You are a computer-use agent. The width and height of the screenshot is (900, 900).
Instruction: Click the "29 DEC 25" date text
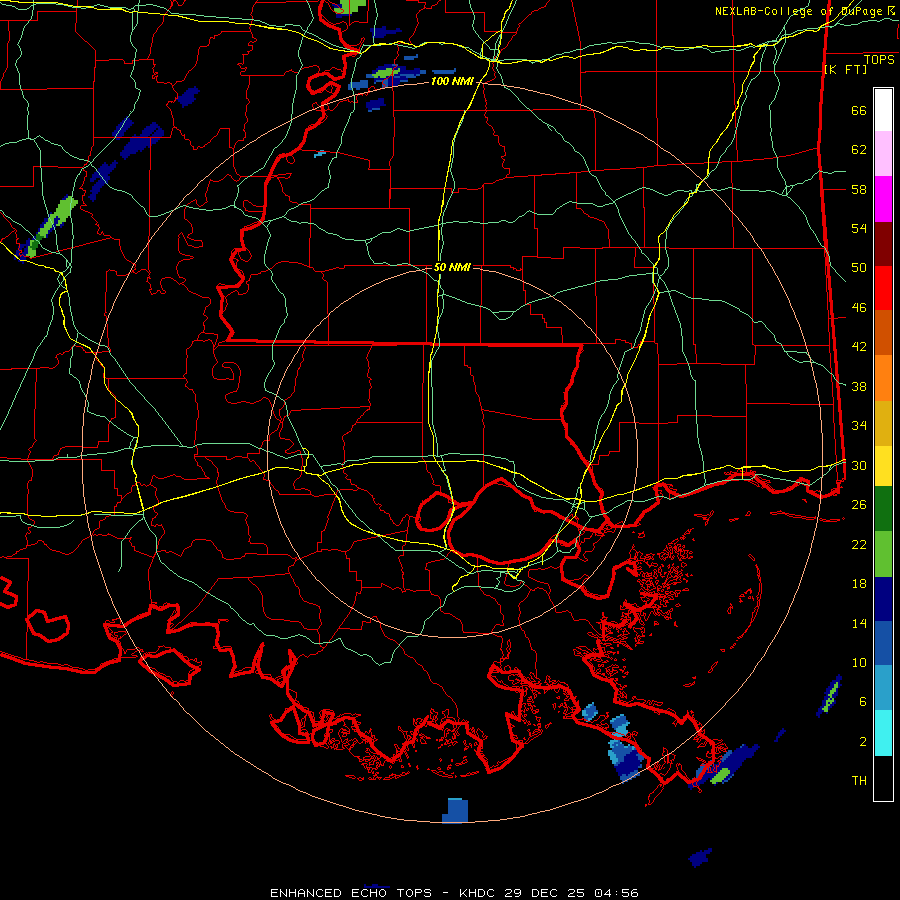546,893
